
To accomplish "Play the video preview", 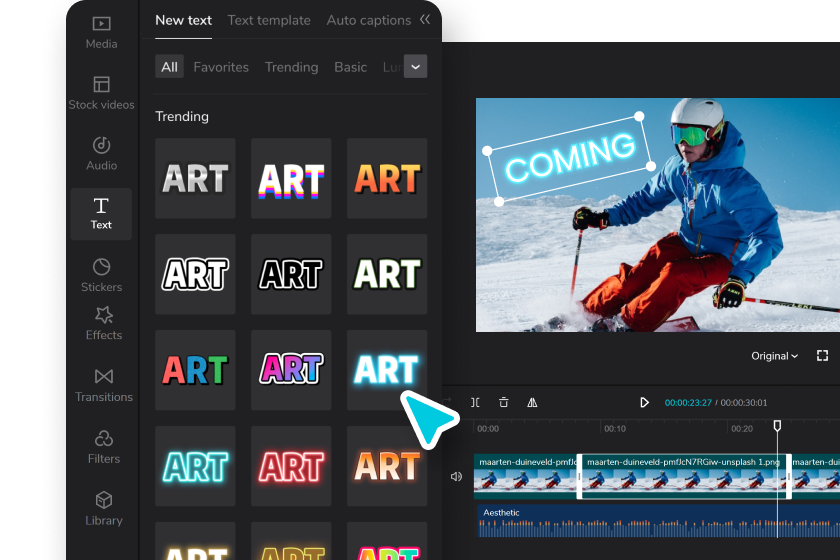I will tap(644, 402).
